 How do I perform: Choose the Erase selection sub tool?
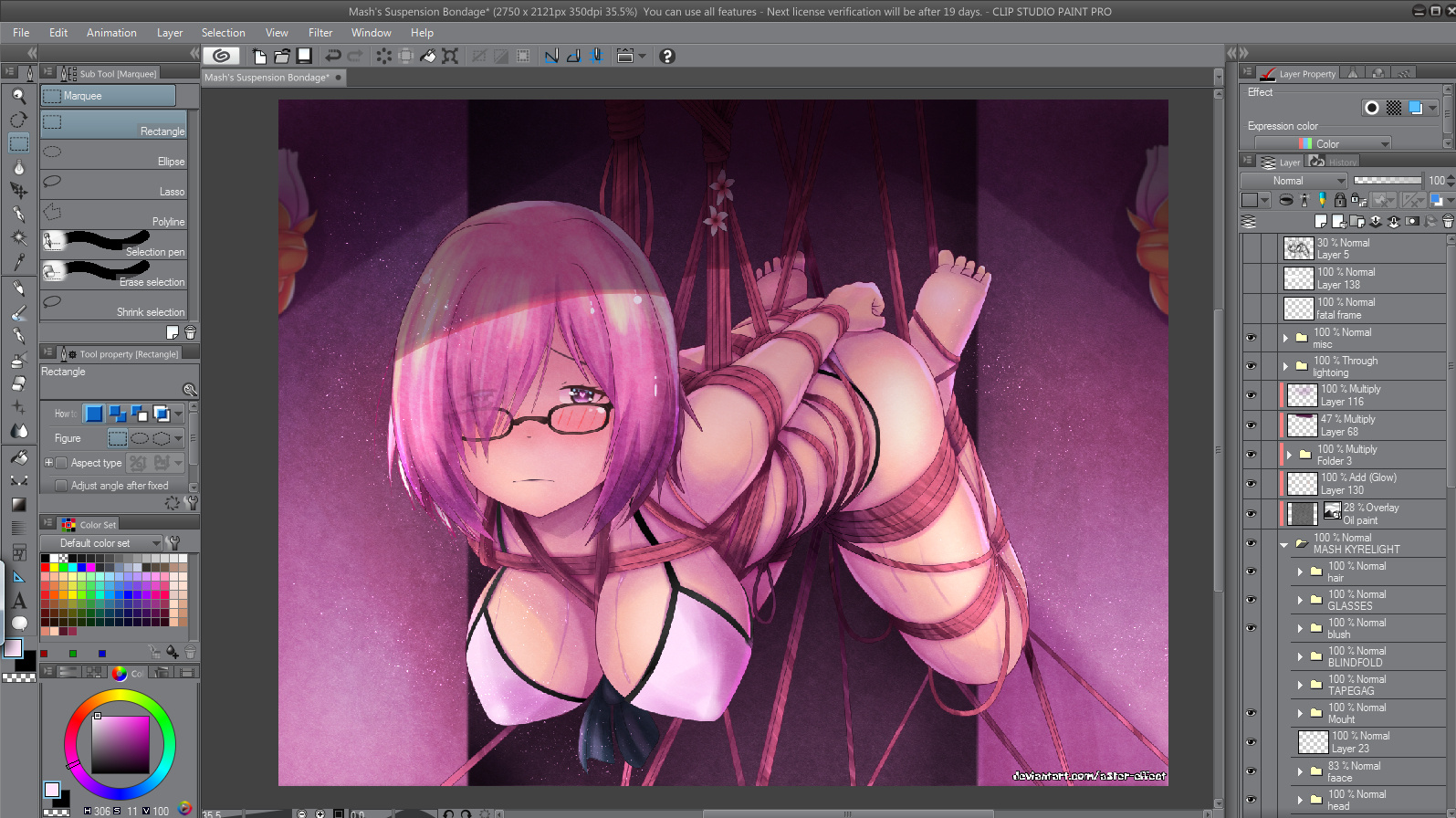[114, 276]
